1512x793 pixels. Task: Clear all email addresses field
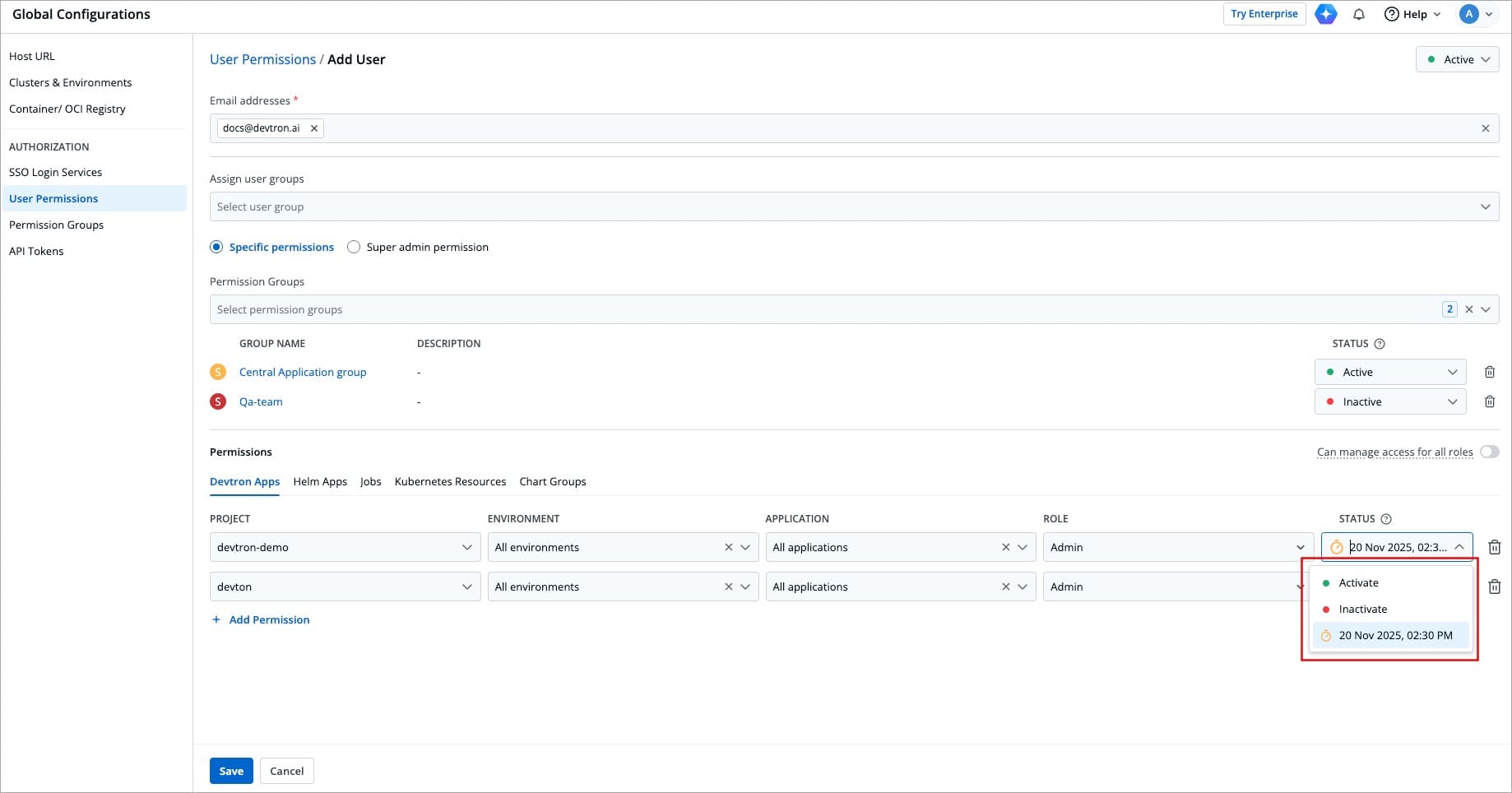tap(1485, 128)
